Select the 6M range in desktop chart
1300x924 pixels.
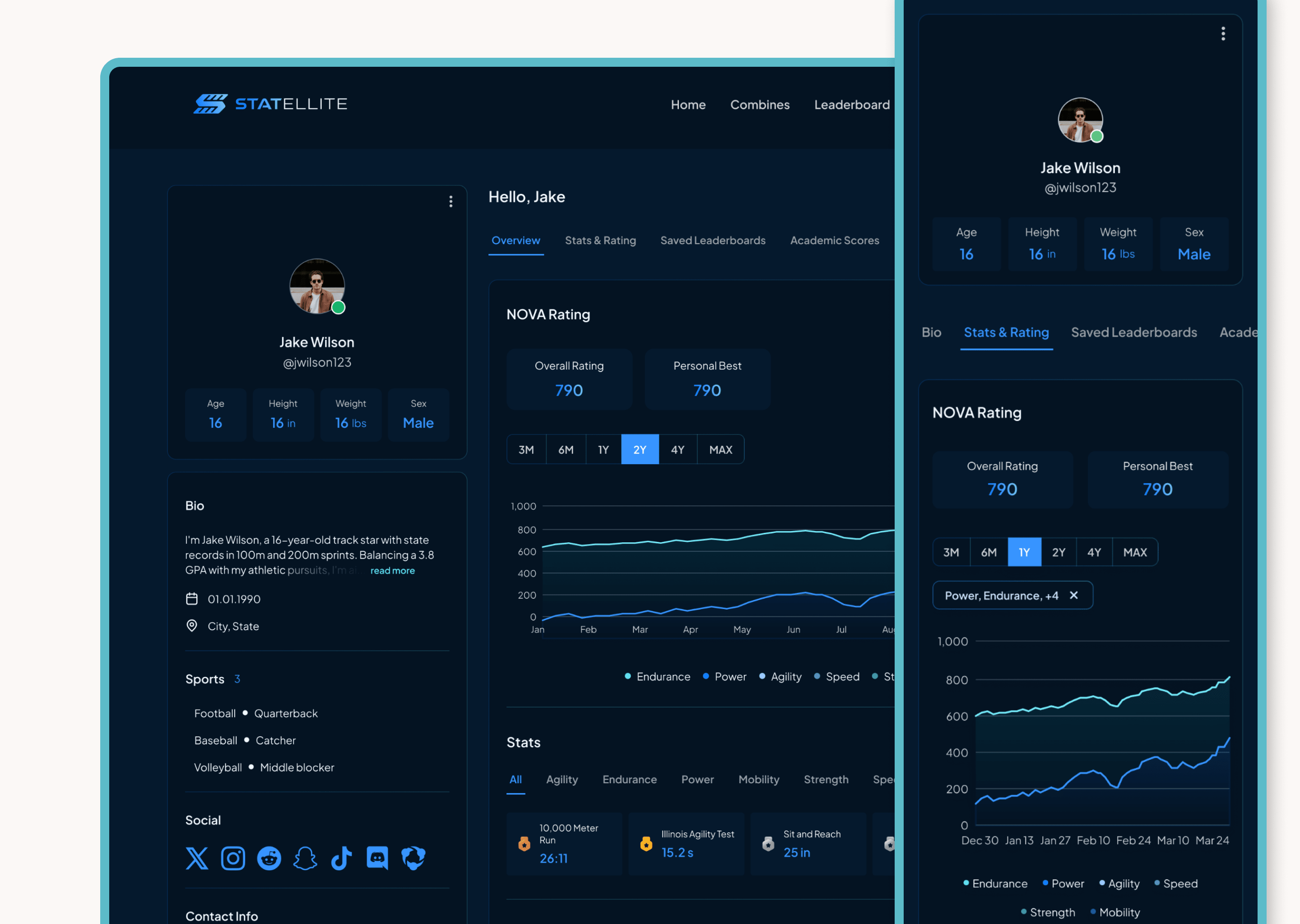pos(566,449)
